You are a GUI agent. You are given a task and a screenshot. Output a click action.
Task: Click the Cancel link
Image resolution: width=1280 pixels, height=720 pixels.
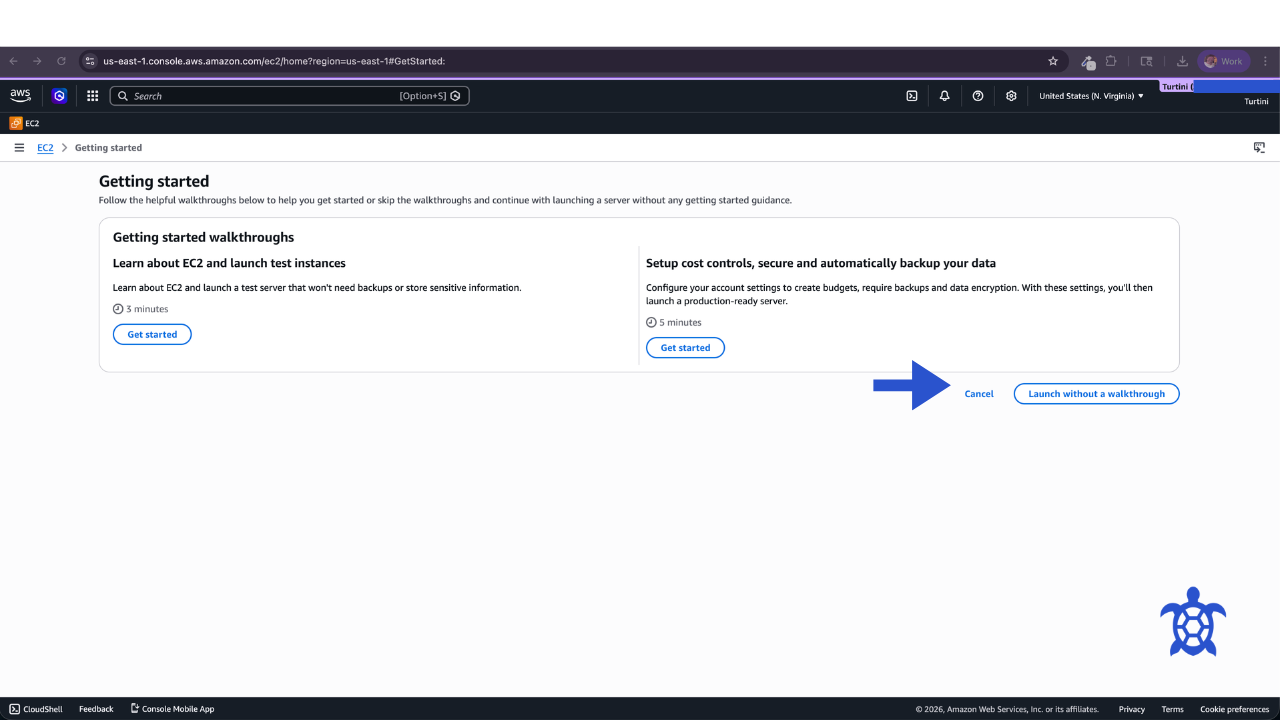pos(979,394)
